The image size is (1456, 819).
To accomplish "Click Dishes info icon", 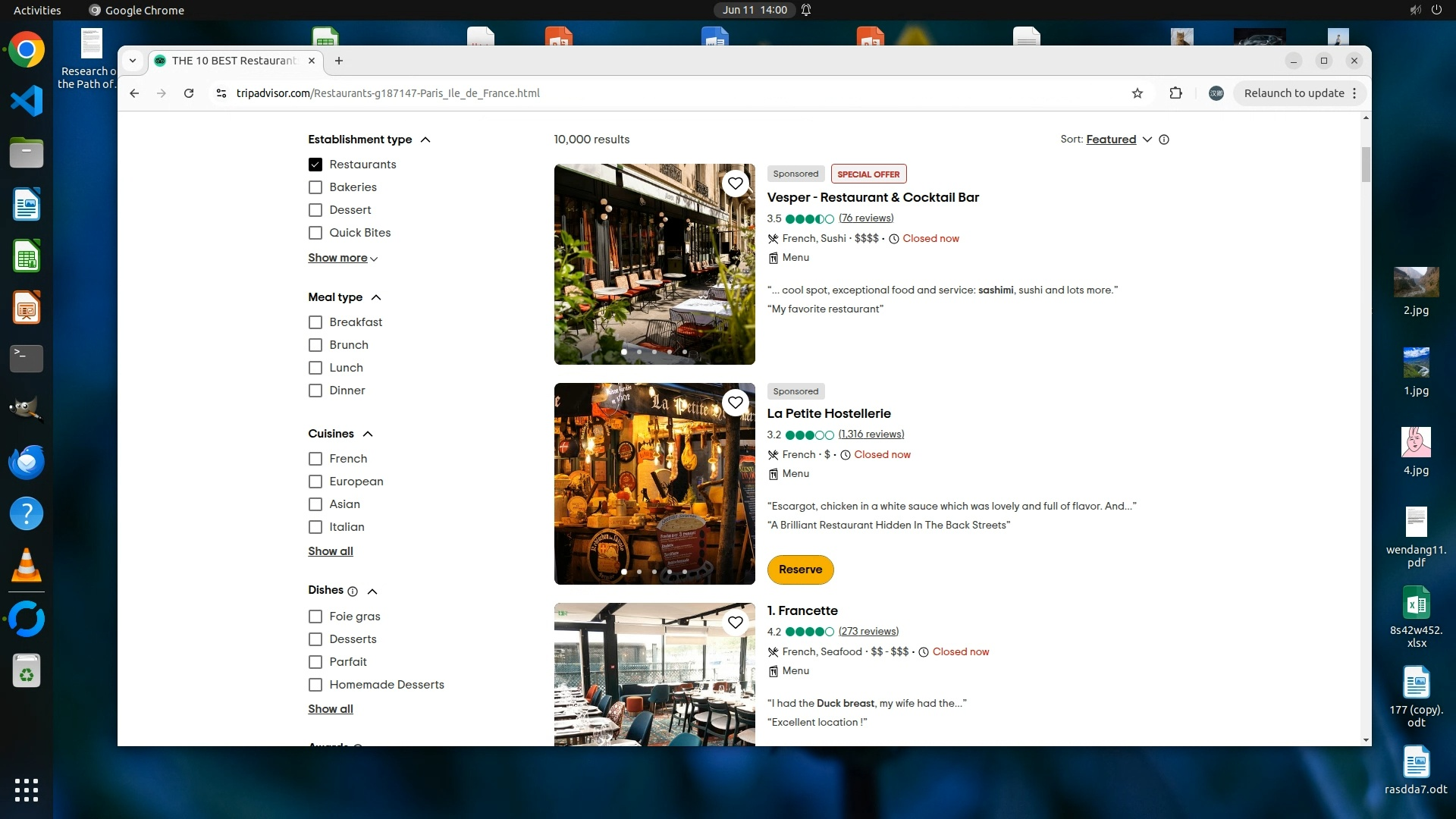I will point(352,591).
